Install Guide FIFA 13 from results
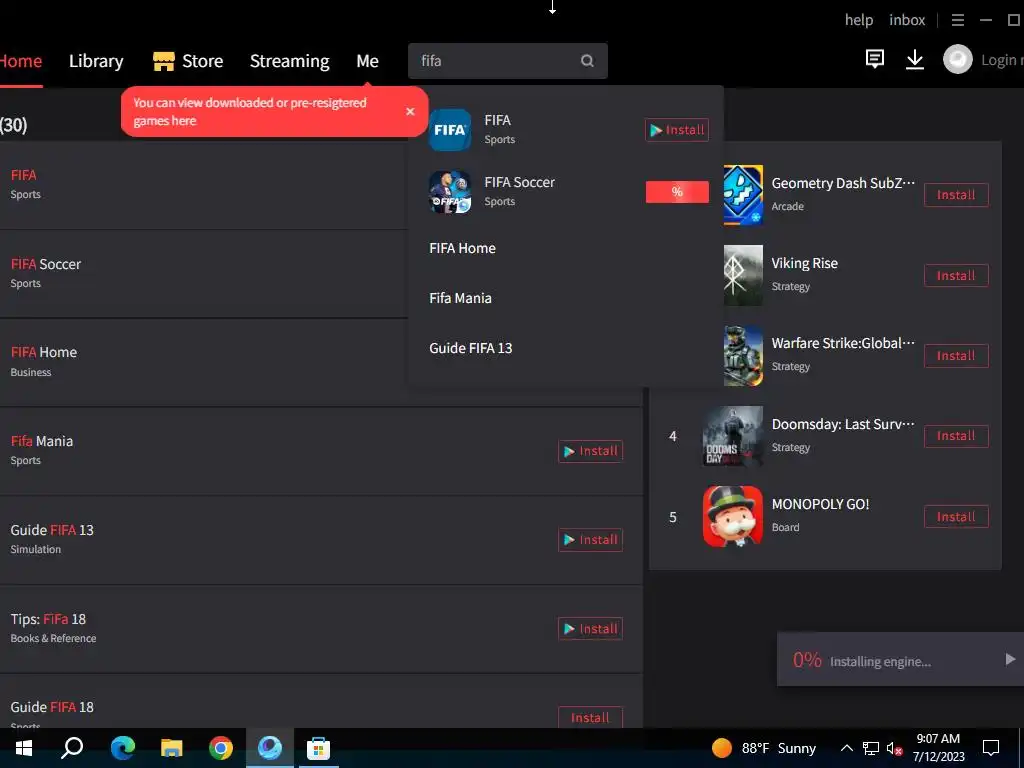 click(x=590, y=540)
